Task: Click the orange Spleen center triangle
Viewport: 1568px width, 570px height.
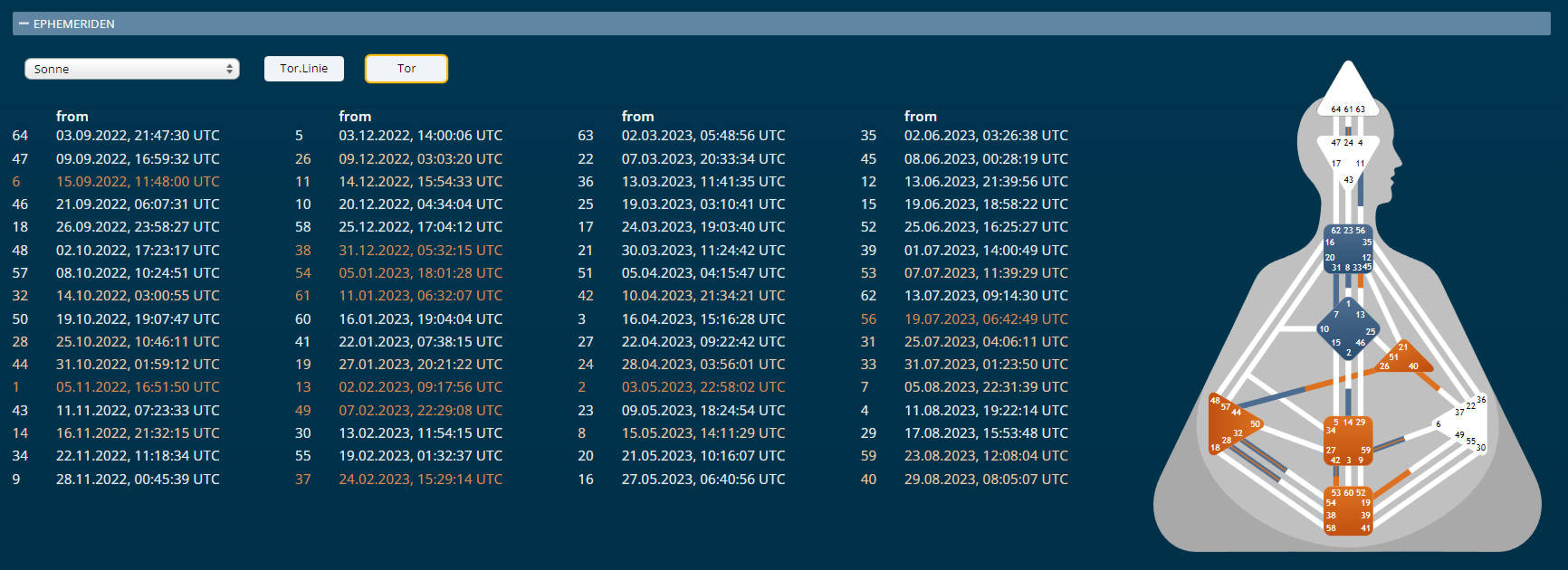Action: coord(1231,425)
